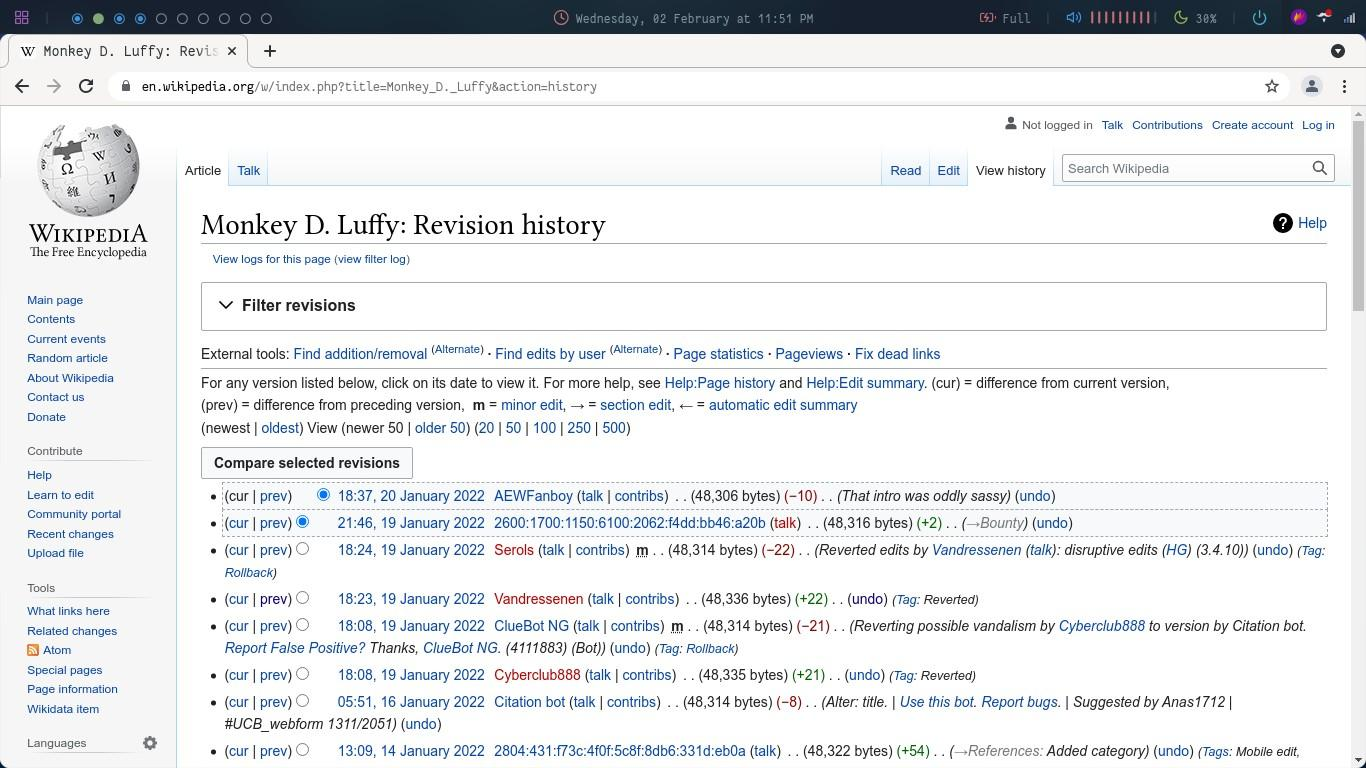Click the purple tray application icon
1366x768 pixels.
click(1299, 18)
